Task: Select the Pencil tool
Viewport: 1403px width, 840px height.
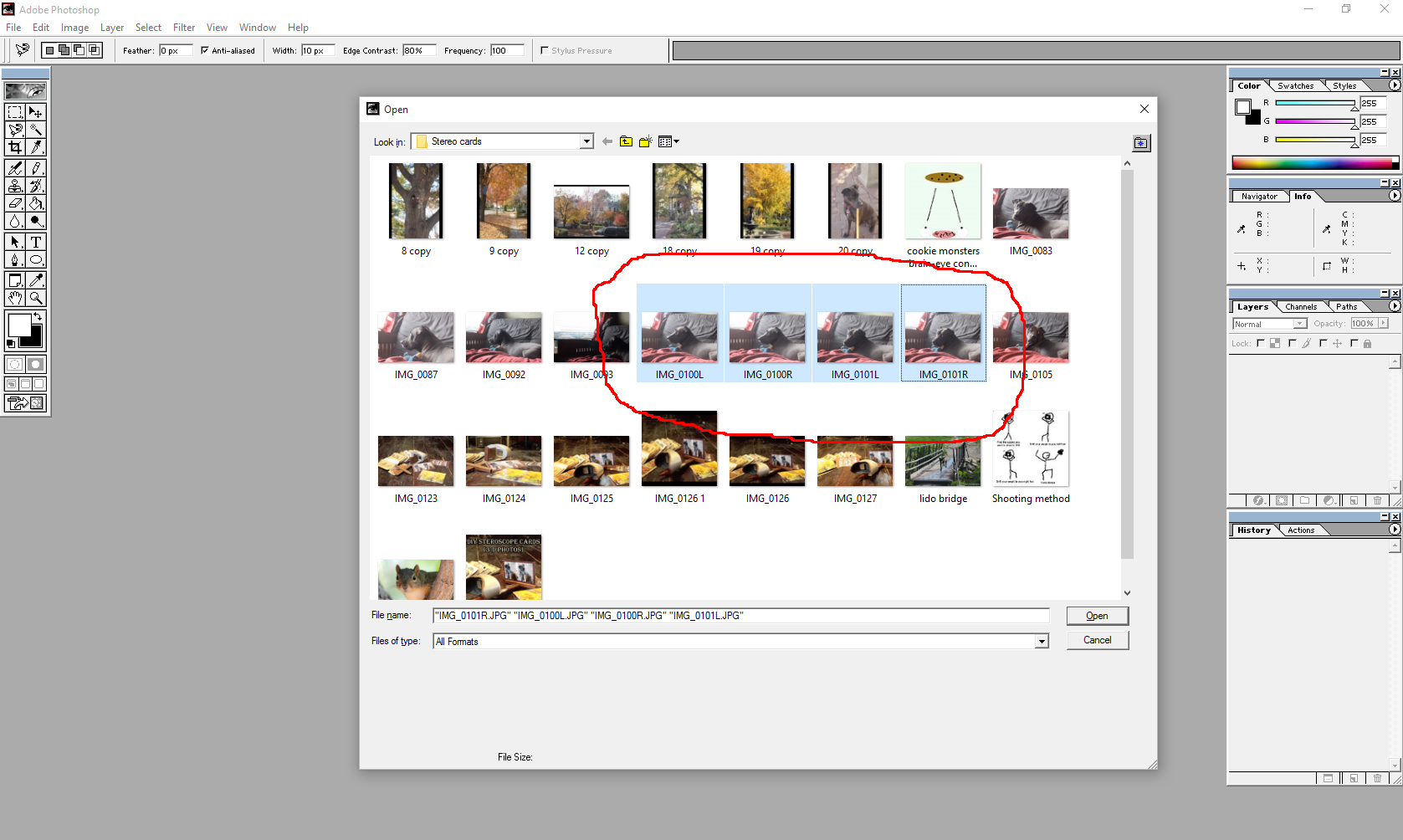Action: pyautogui.click(x=36, y=168)
